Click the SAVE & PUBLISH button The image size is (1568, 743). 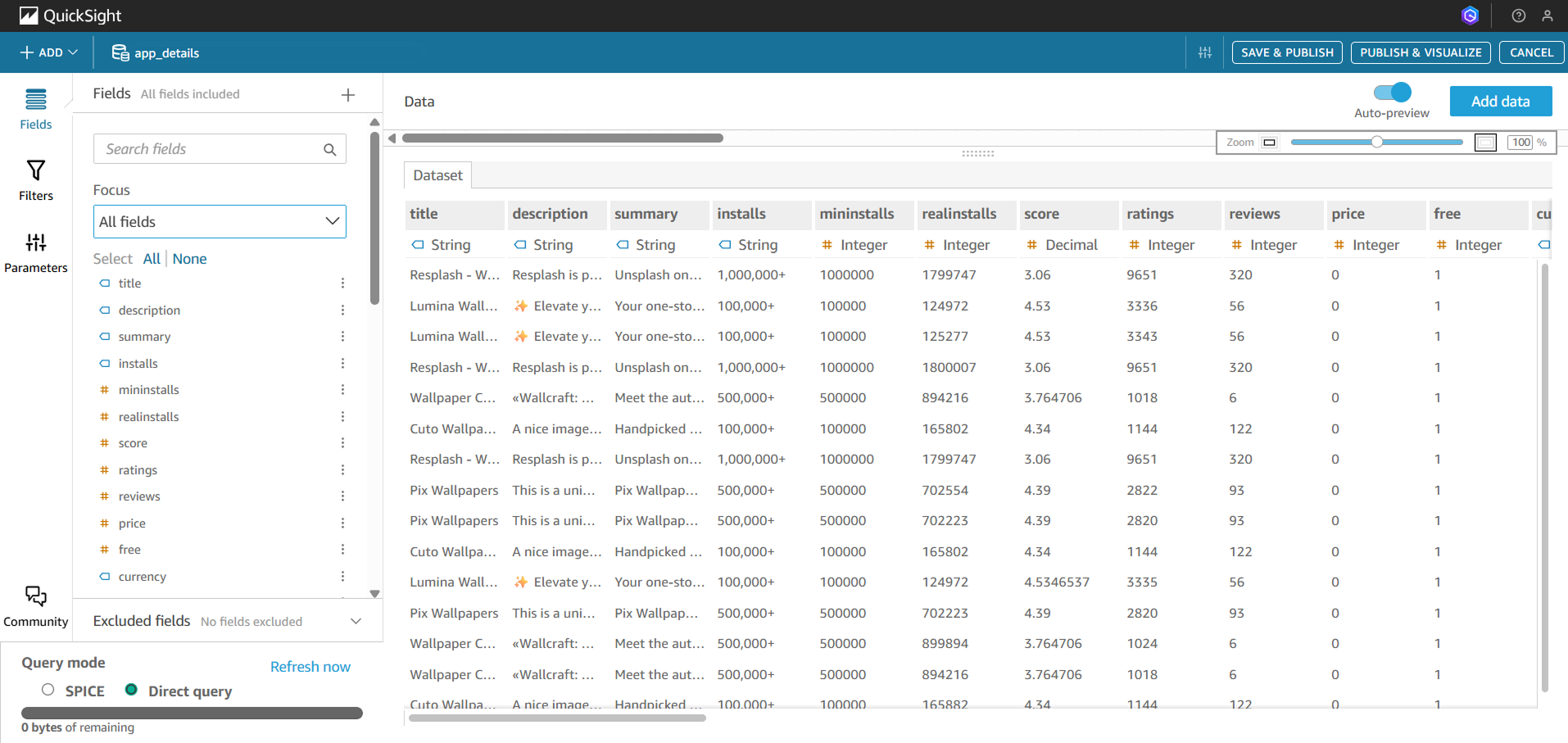click(x=1286, y=52)
